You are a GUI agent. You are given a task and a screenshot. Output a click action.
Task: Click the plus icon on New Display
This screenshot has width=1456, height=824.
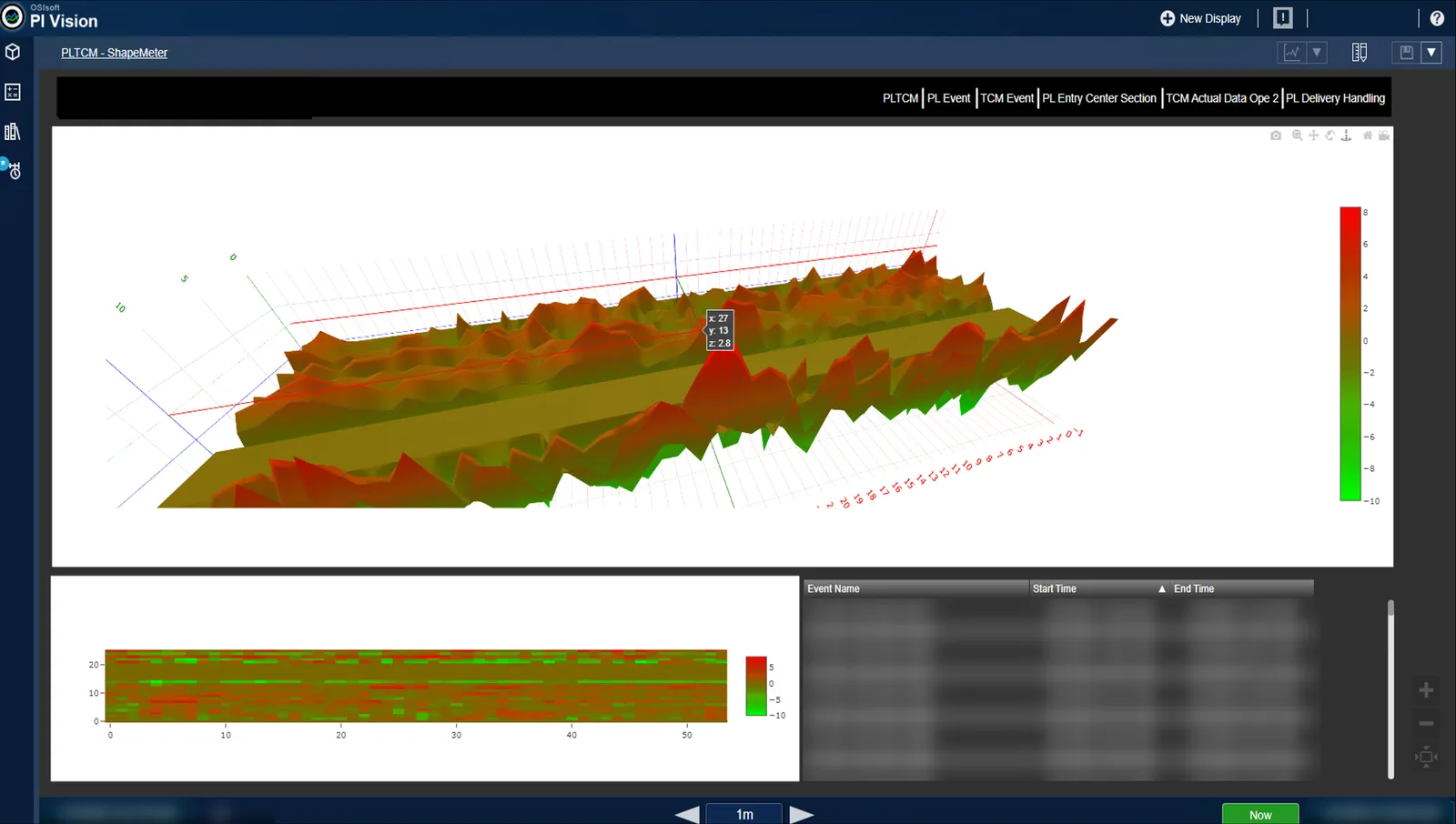1168,18
